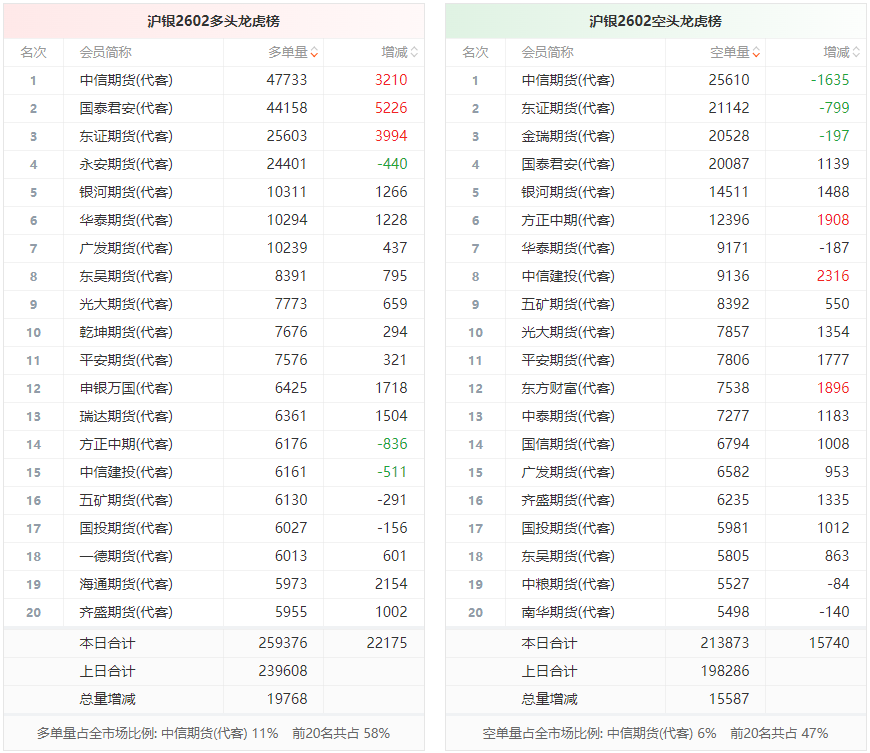Select 国泰君安(代客) in long table
Image resolution: width=870 pixels, height=753 pixels.
click(x=126, y=108)
